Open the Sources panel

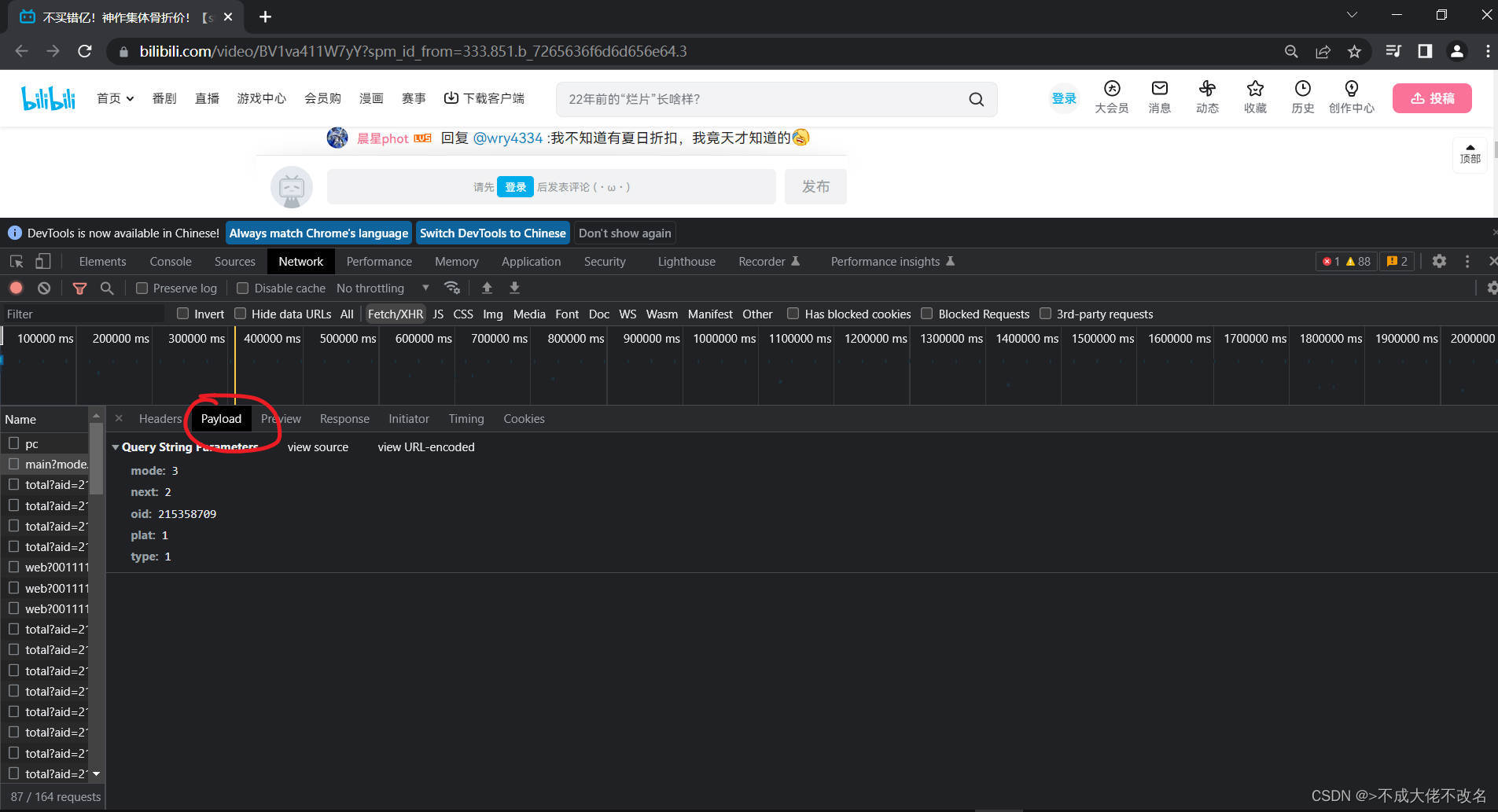pos(234,262)
